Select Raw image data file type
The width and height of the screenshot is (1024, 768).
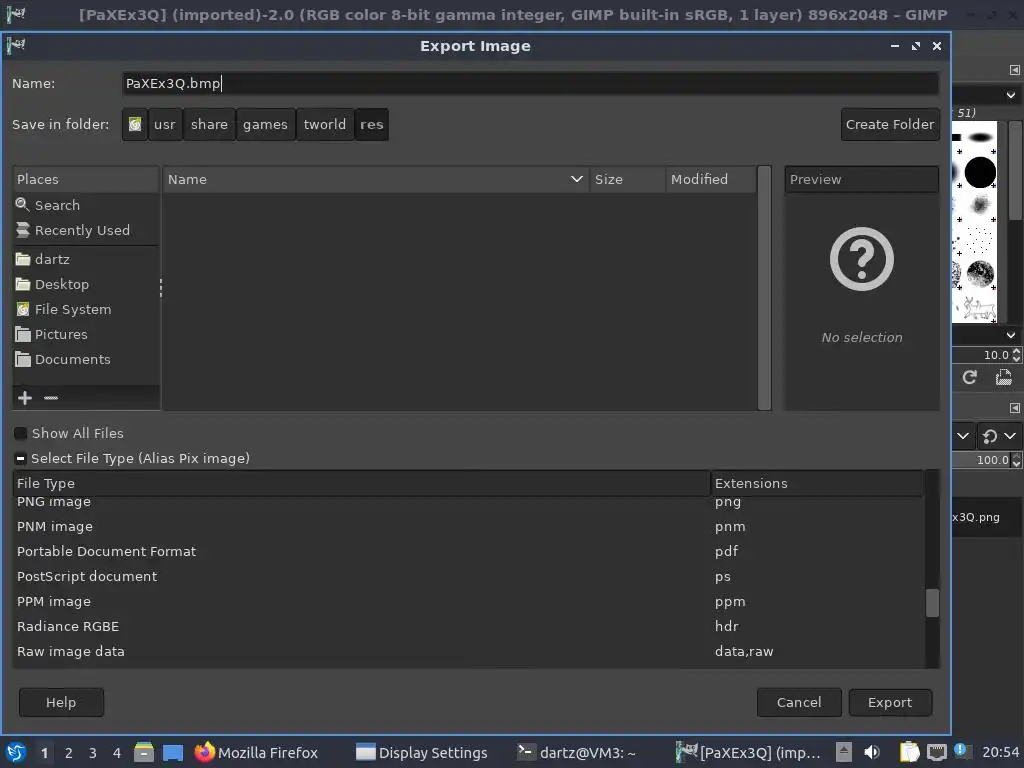pyautogui.click(x=468, y=651)
